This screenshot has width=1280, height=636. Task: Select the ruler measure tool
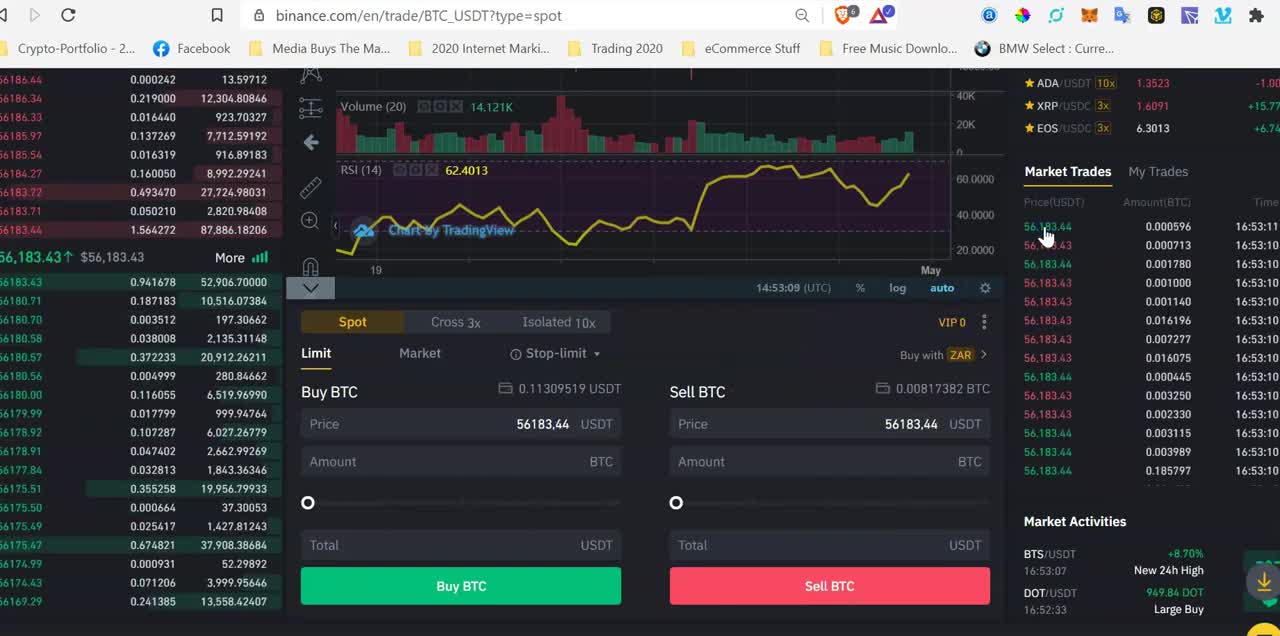point(311,187)
